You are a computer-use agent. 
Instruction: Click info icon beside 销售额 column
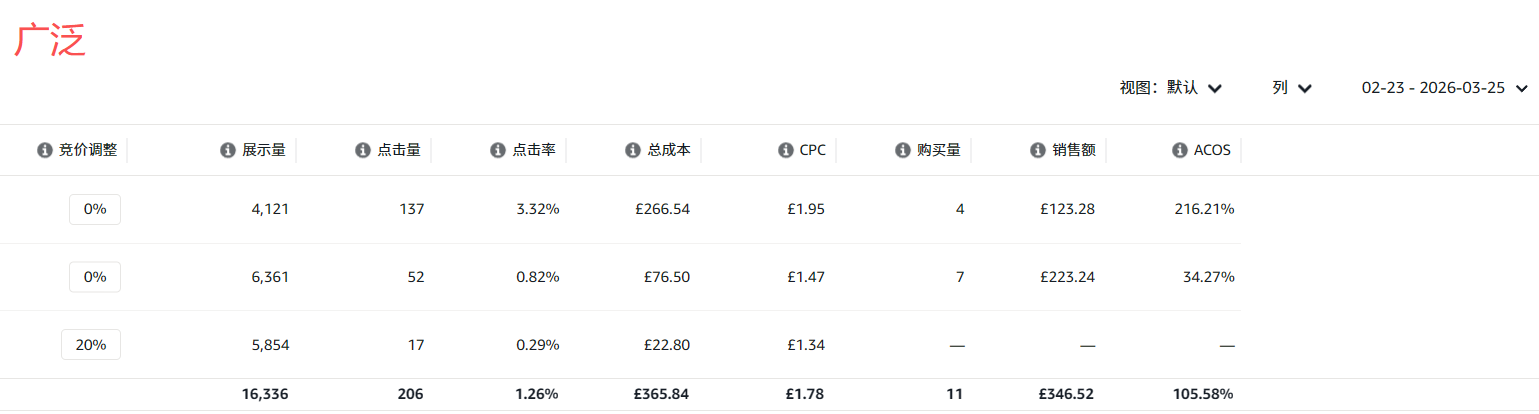(x=1037, y=150)
